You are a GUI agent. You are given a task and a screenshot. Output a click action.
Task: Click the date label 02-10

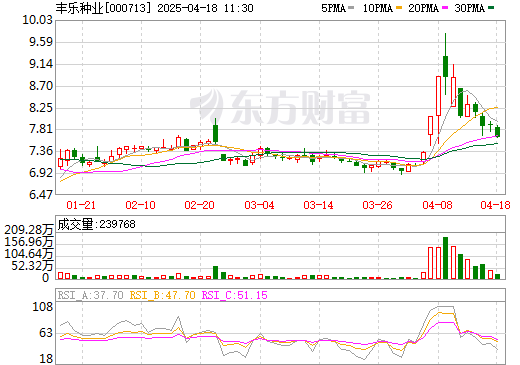(140, 205)
